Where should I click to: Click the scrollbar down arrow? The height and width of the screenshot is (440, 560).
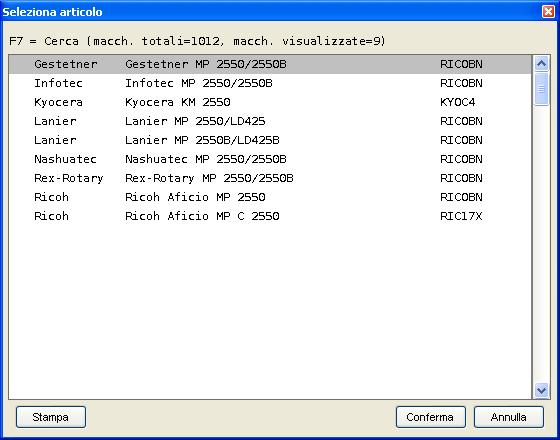pos(541,390)
